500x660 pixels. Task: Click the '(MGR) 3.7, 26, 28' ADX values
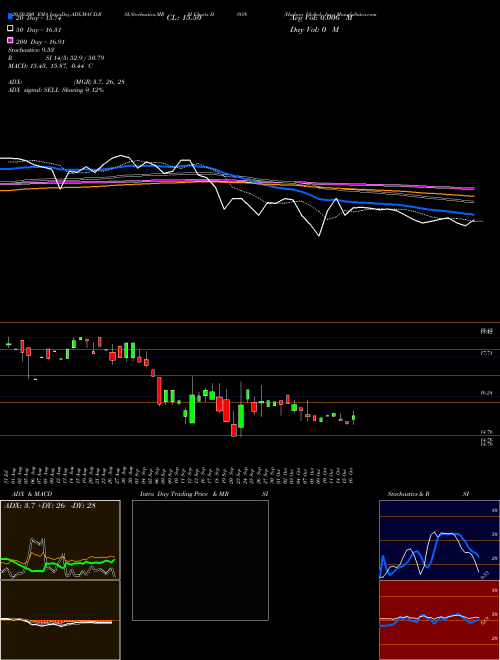click(x=99, y=82)
